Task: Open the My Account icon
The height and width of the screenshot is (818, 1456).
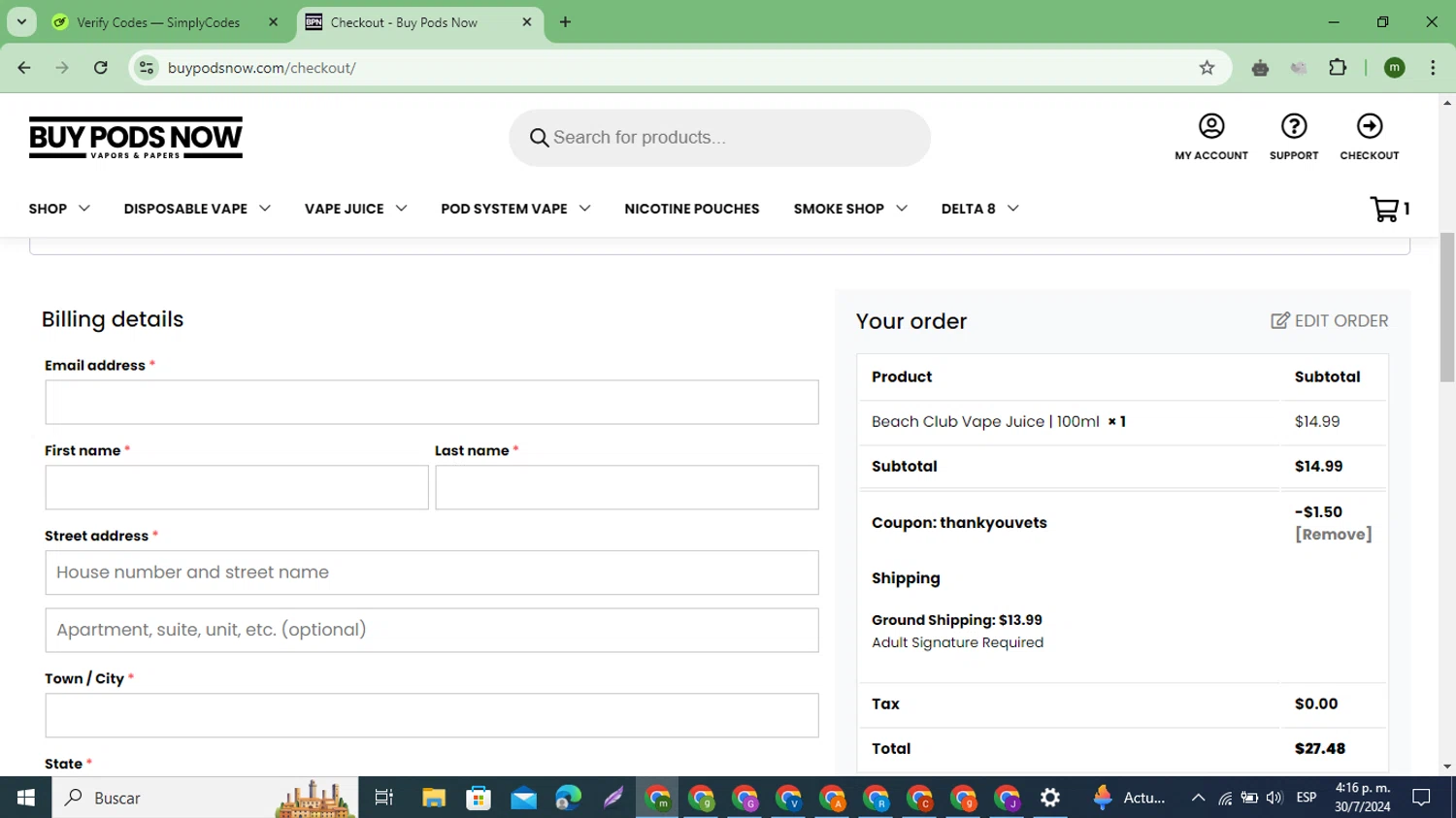Action: click(1211, 126)
